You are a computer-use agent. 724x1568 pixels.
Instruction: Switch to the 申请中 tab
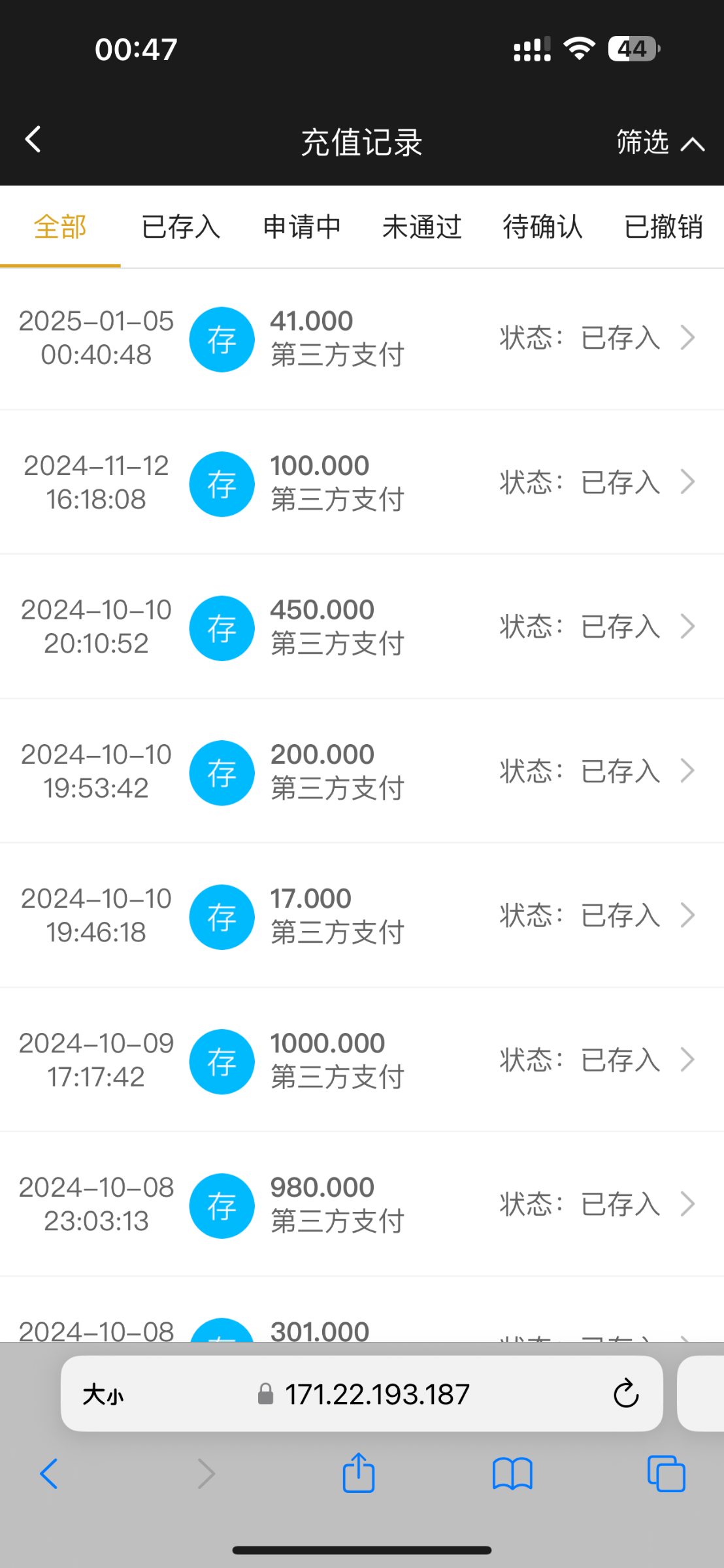coord(302,227)
